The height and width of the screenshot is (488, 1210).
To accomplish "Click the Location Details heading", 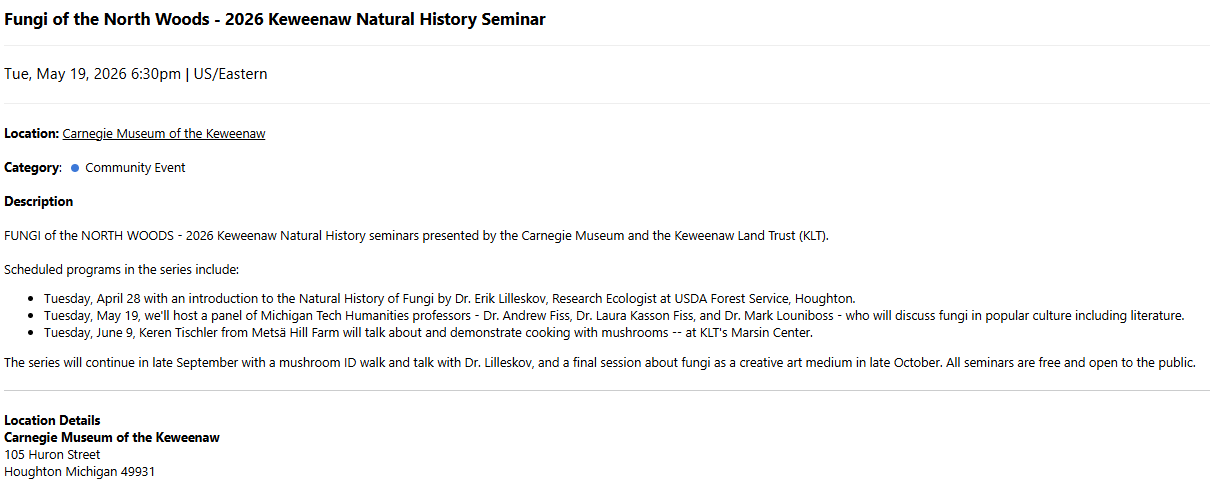I will click(x=52, y=421).
